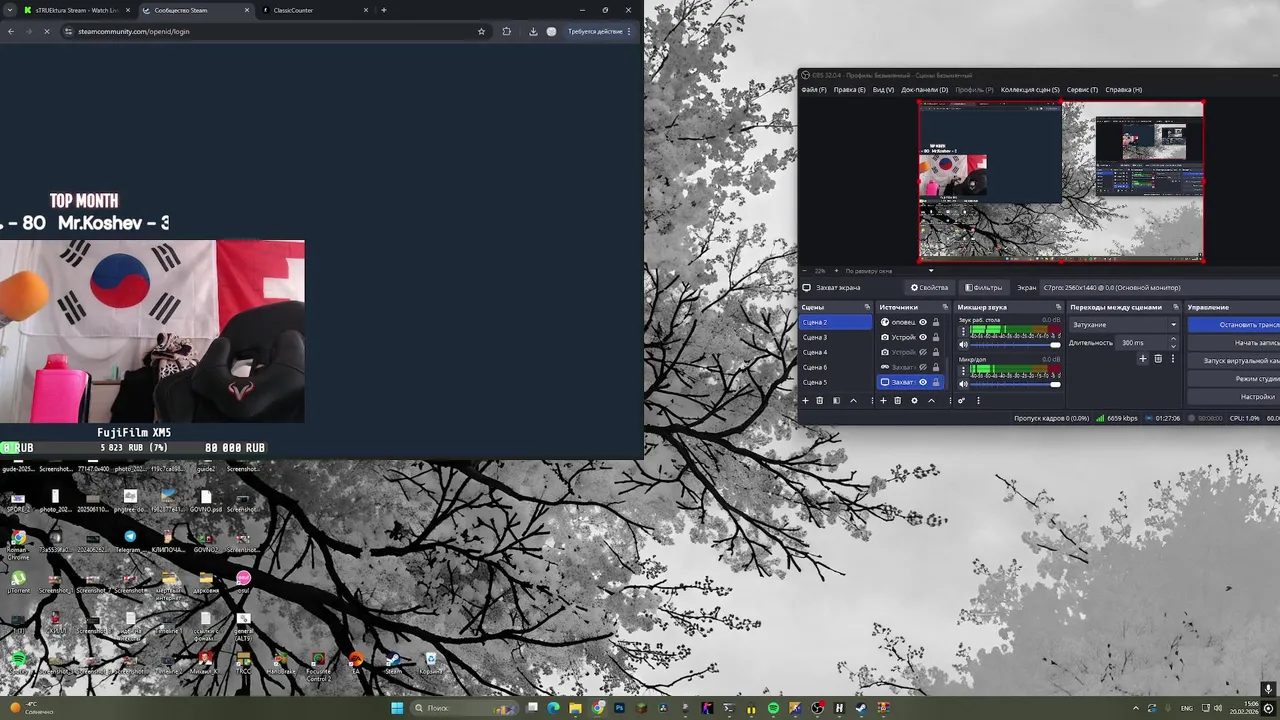Add a new source in Sources panel
Viewport: 1280px width, 720px height.
pos(883,400)
